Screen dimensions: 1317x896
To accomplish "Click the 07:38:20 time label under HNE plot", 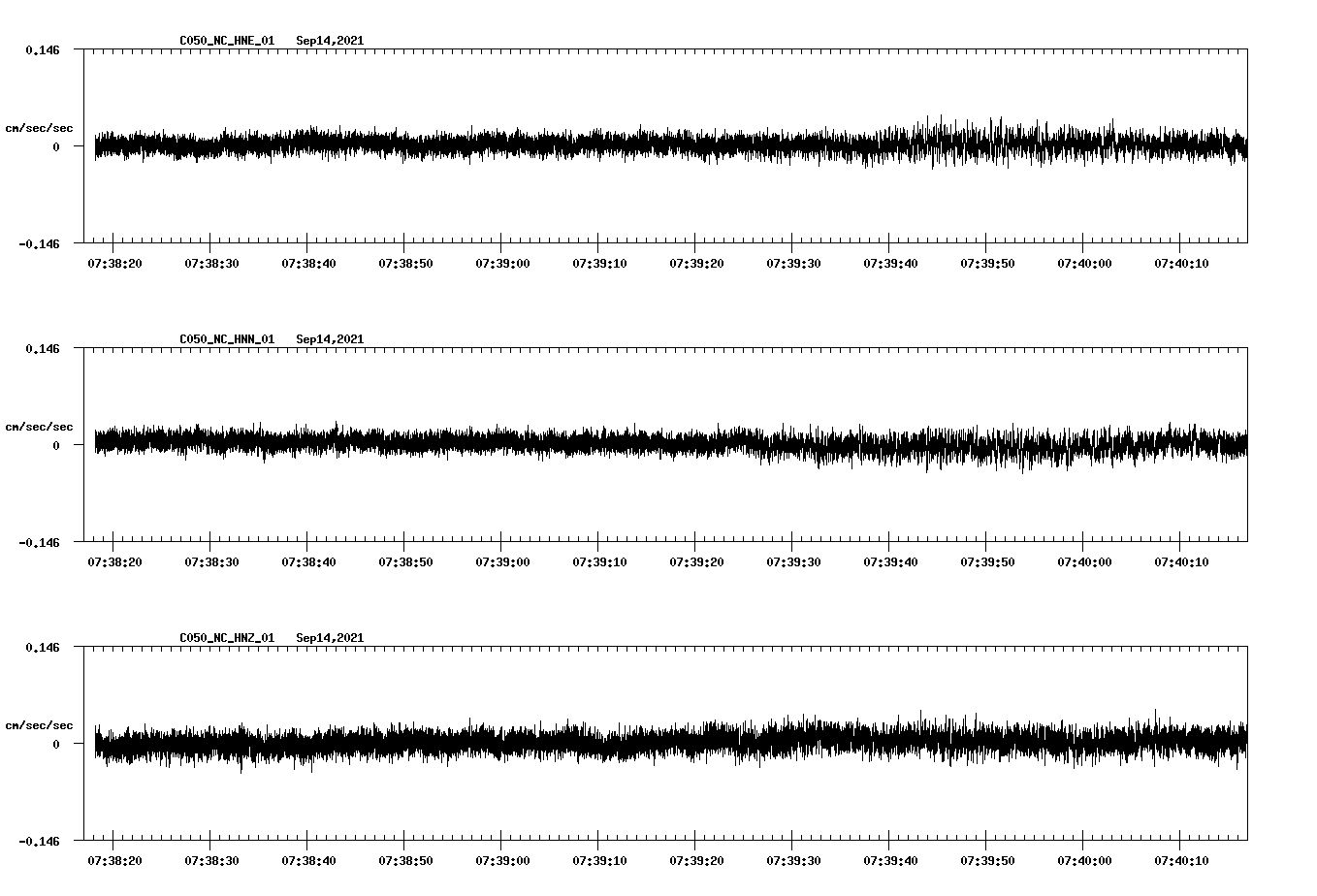I will pos(114,264).
